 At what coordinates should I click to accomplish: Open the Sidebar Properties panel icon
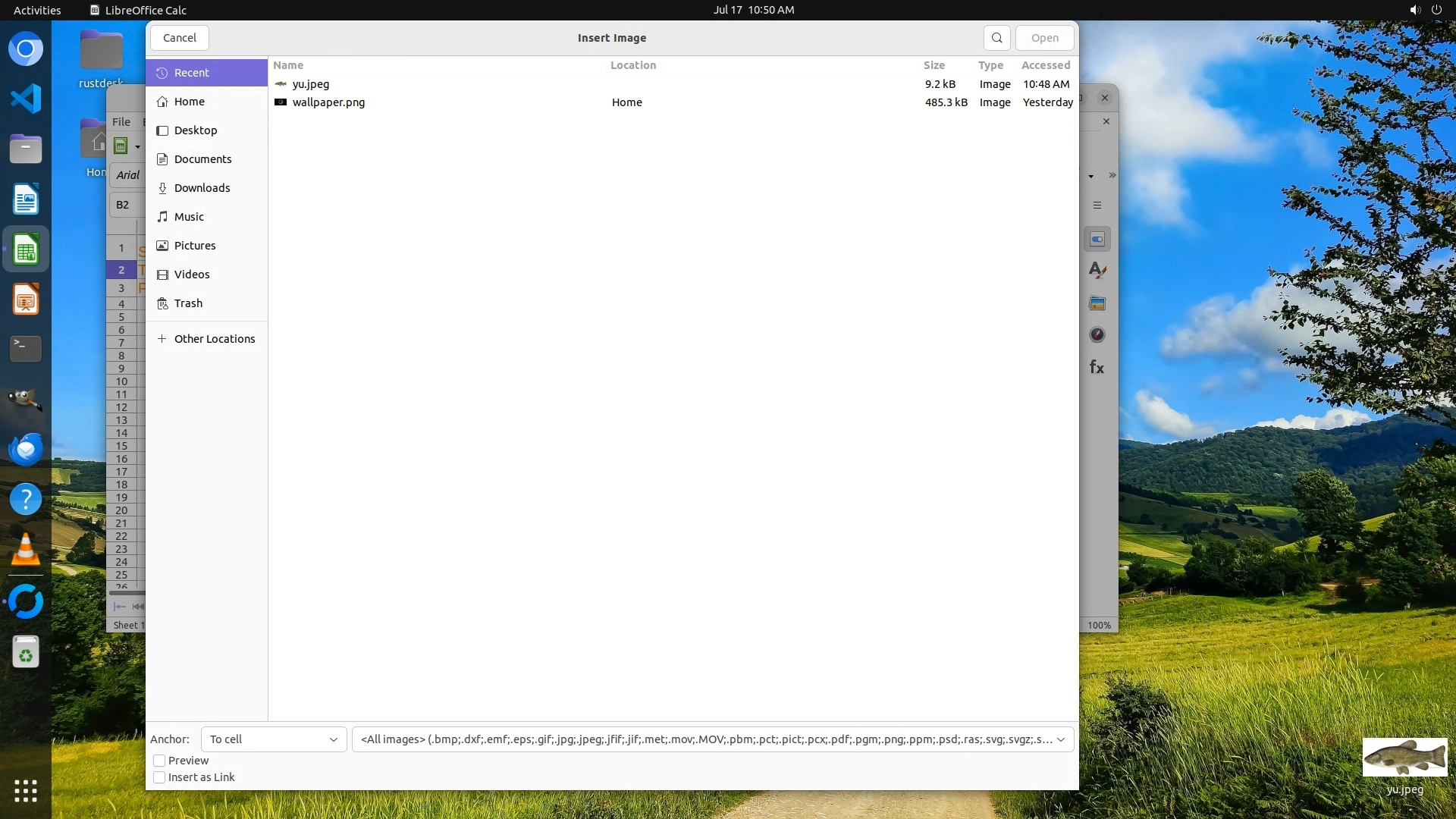1097,240
